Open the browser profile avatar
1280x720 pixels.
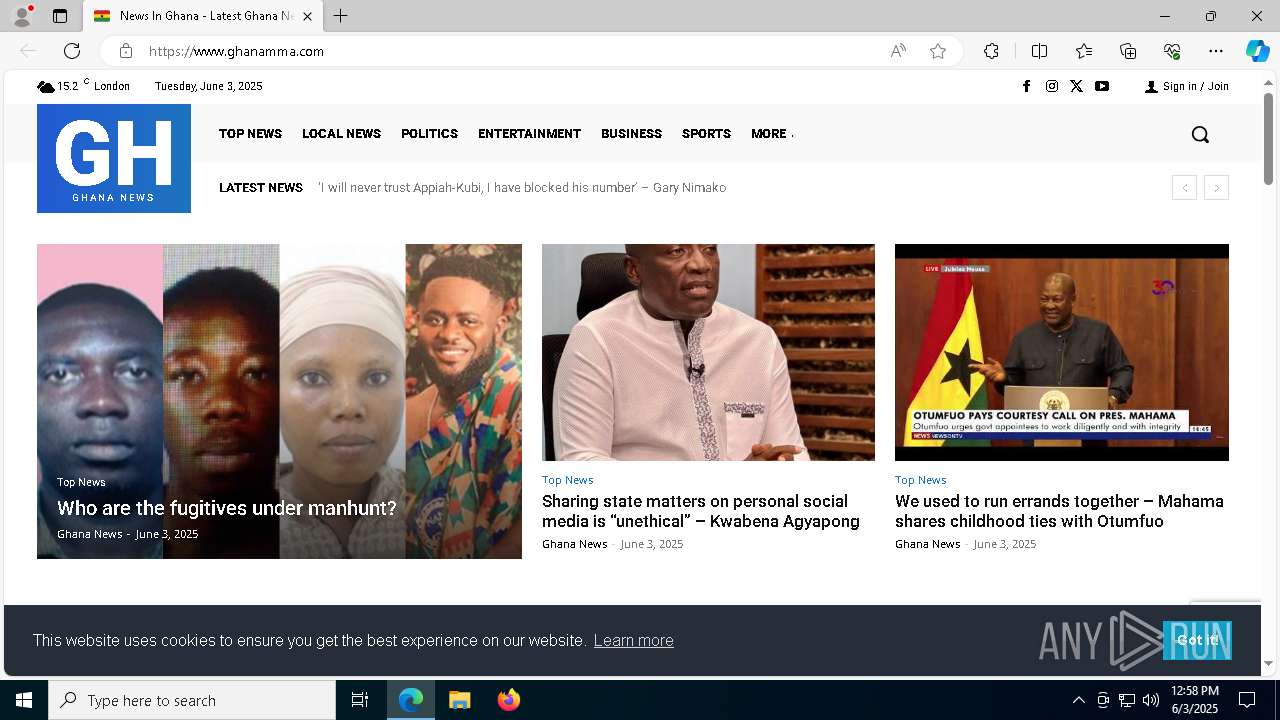pos(22,16)
